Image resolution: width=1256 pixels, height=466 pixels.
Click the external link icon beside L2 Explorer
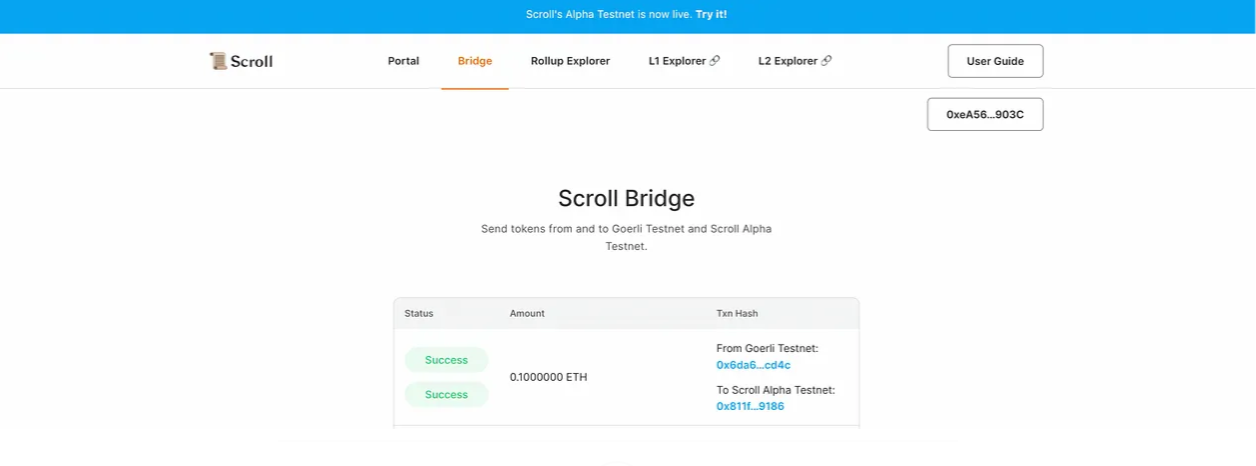(826, 61)
